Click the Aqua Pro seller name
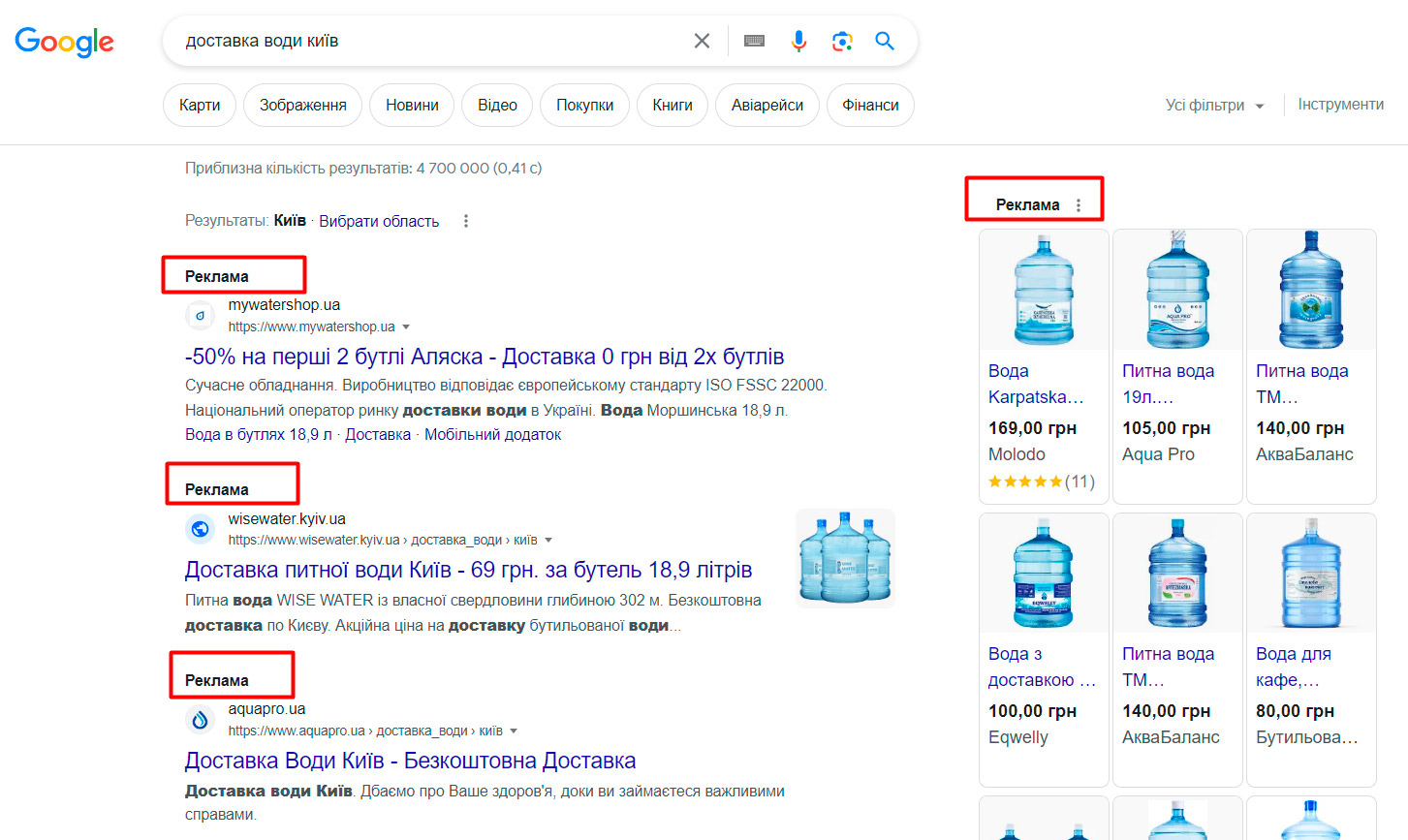Screen dimensions: 1408x840 (1158, 454)
